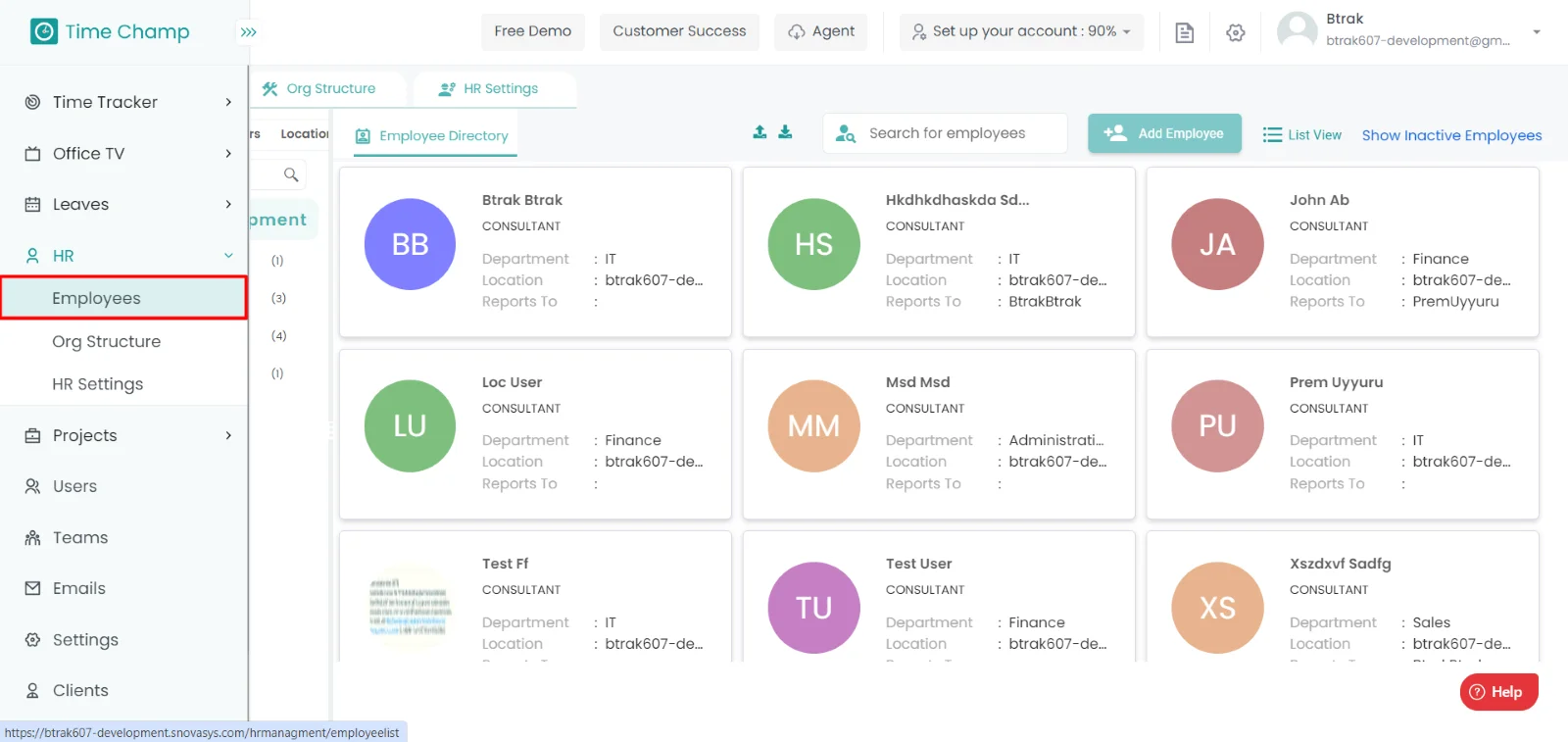This screenshot has height=742, width=1568.
Task: Click the Time Champ logo
Action: click(110, 31)
